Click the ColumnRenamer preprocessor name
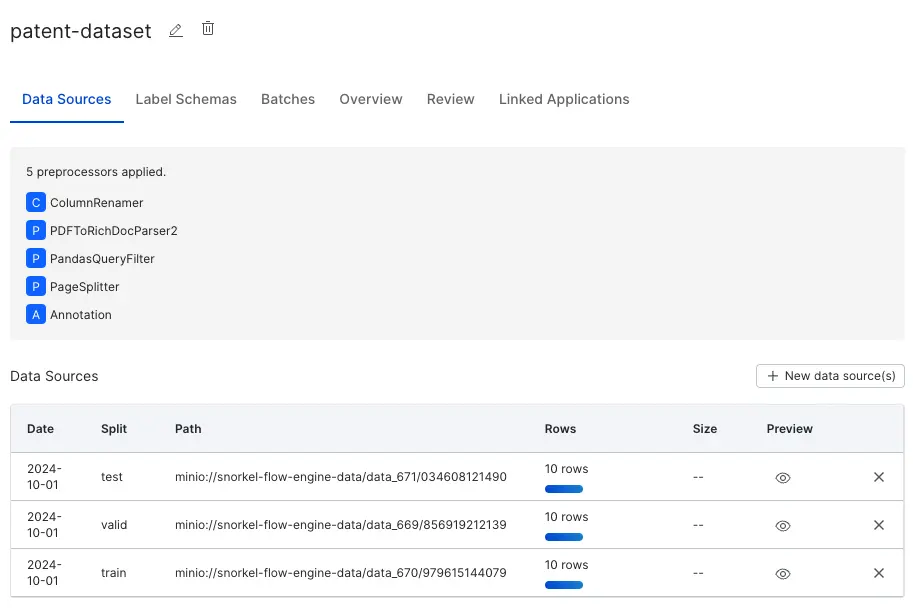Screen dimensions: 913x609 tap(97, 203)
